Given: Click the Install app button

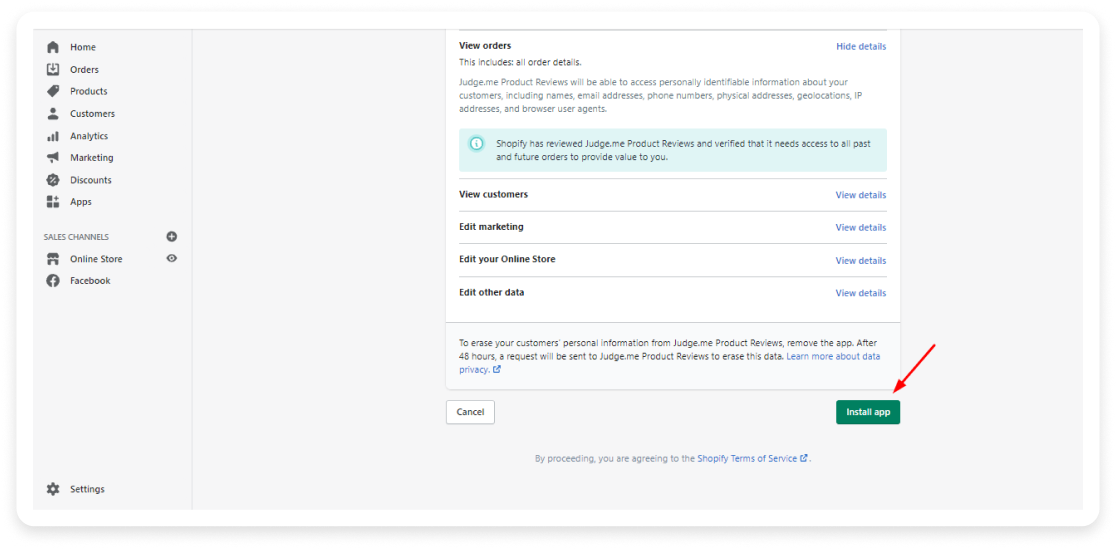Looking at the screenshot, I should point(868,412).
